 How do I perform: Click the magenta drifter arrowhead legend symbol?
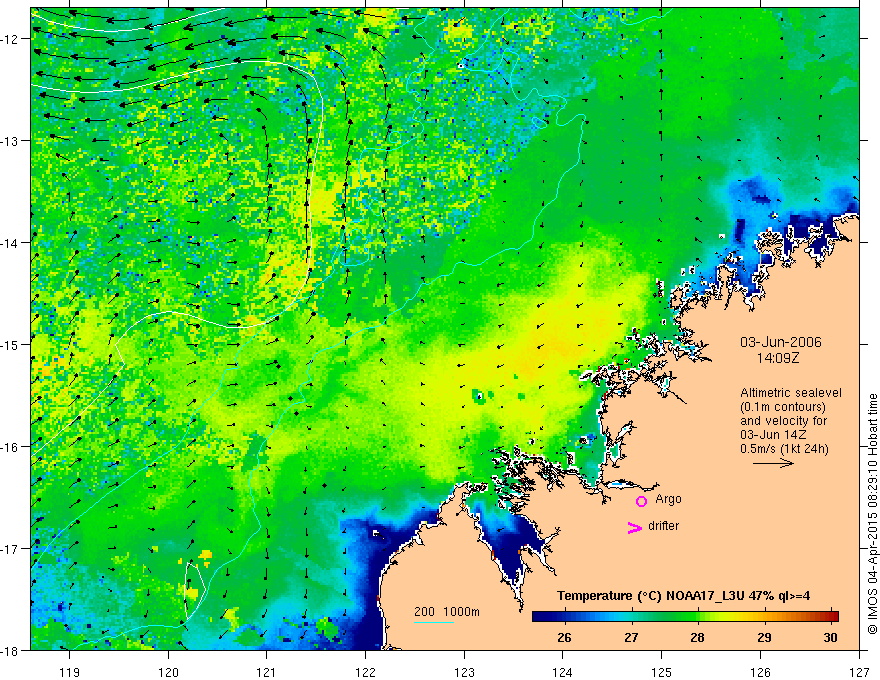635,527
